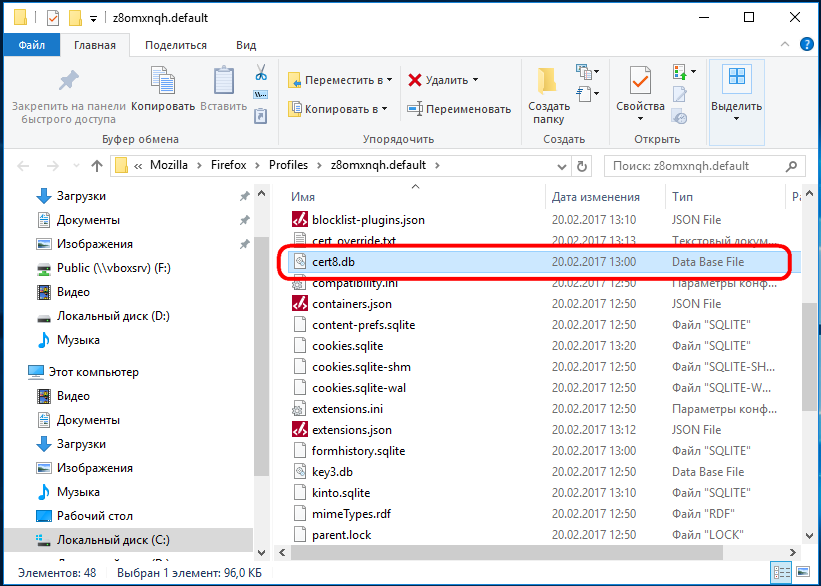Open the Delete dropdown arrow
This screenshot has height=586, width=821.
(x=475, y=80)
